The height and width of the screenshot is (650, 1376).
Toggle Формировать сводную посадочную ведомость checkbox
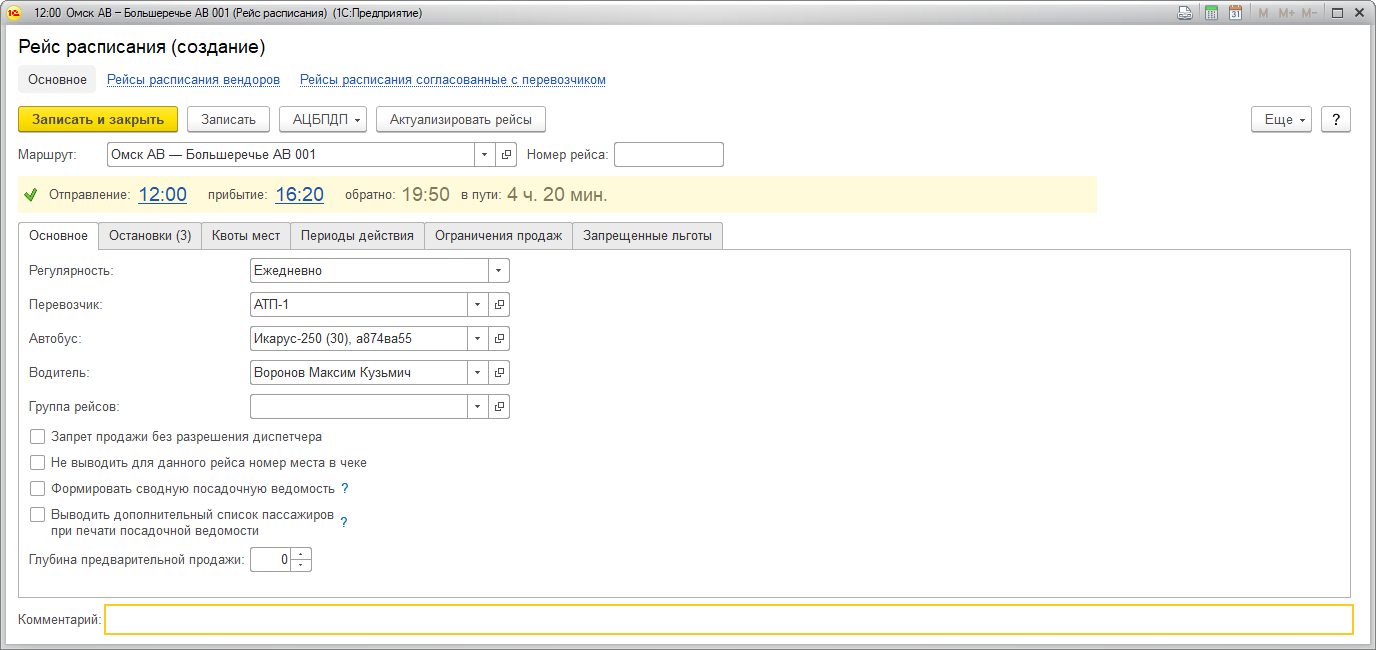click(38, 489)
